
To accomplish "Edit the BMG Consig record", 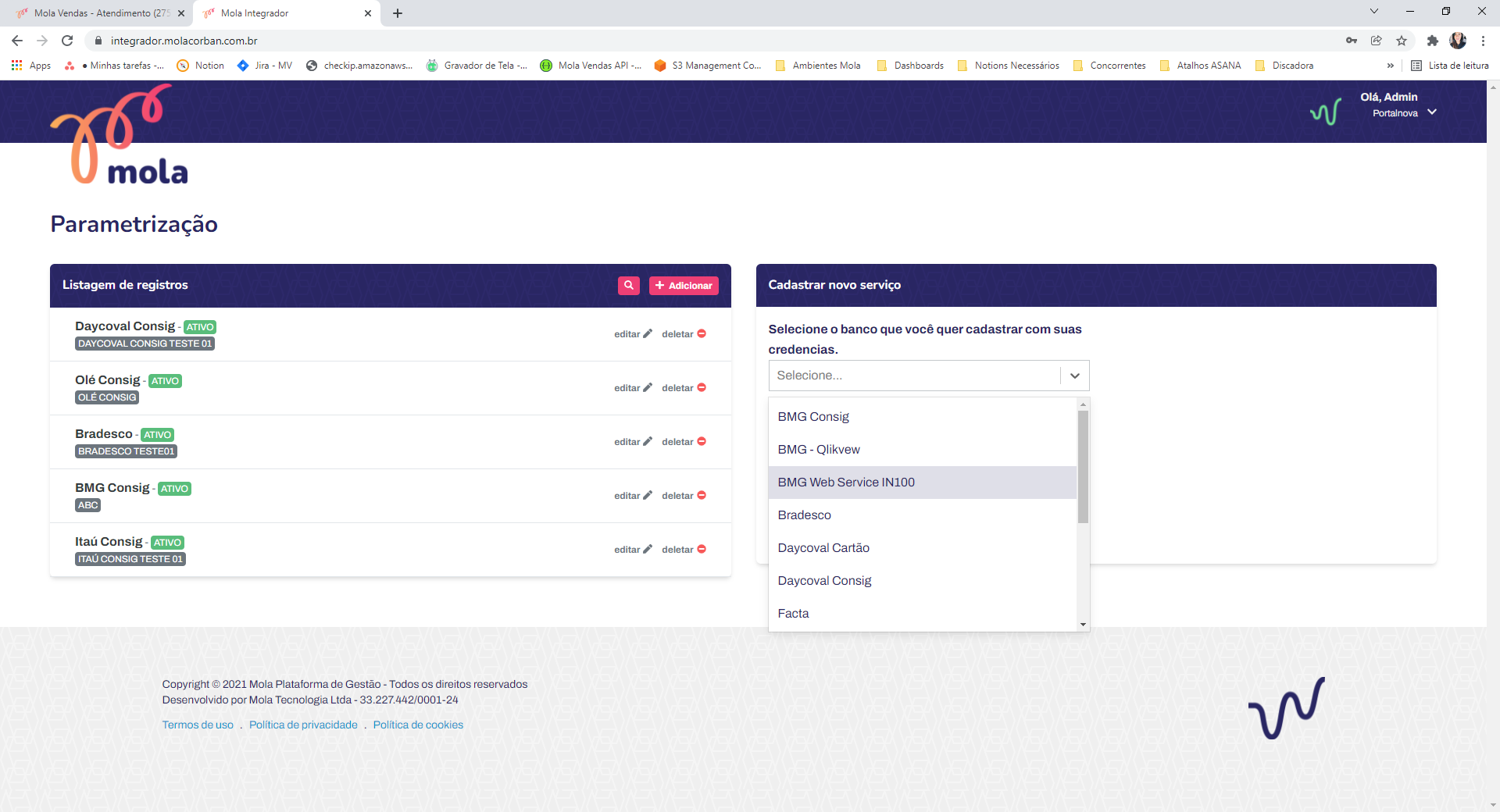I will coord(633,496).
